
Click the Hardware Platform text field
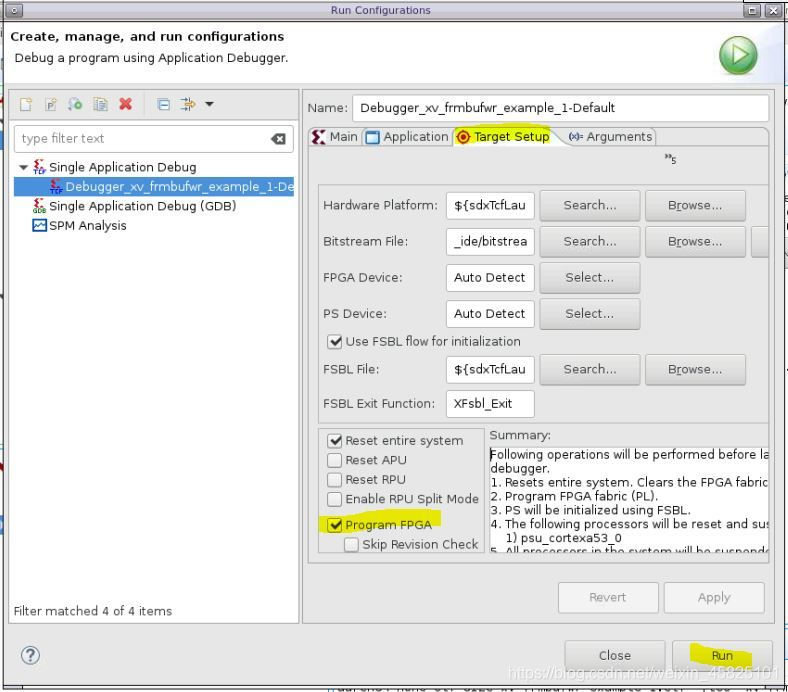[x=490, y=206]
